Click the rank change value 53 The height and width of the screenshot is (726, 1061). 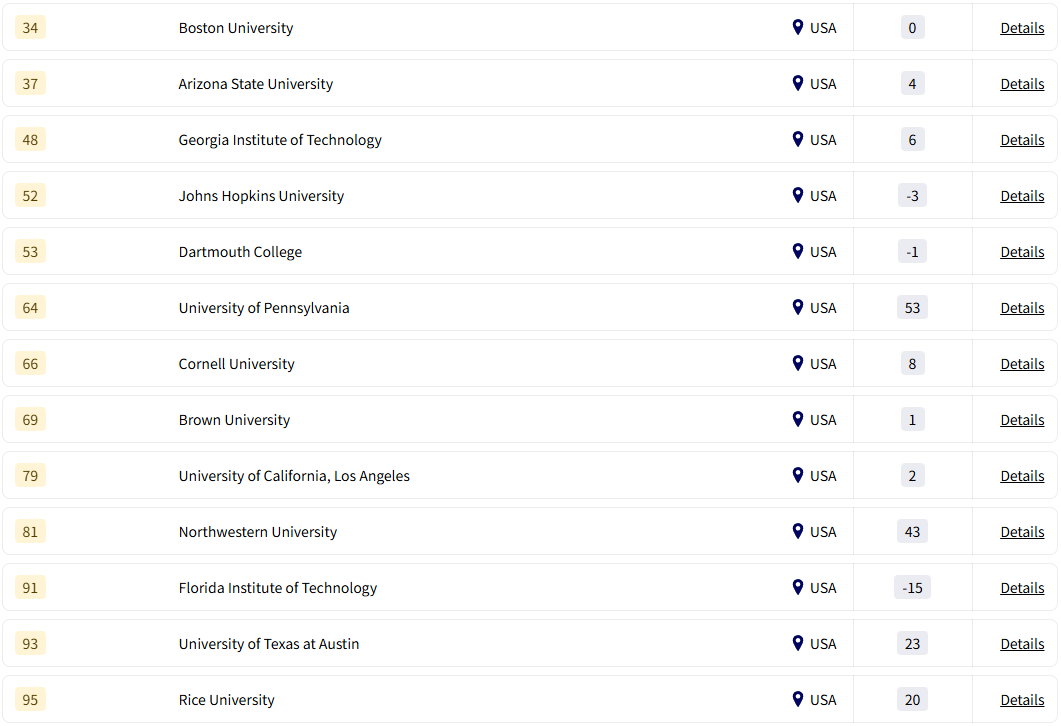(x=912, y=308)
